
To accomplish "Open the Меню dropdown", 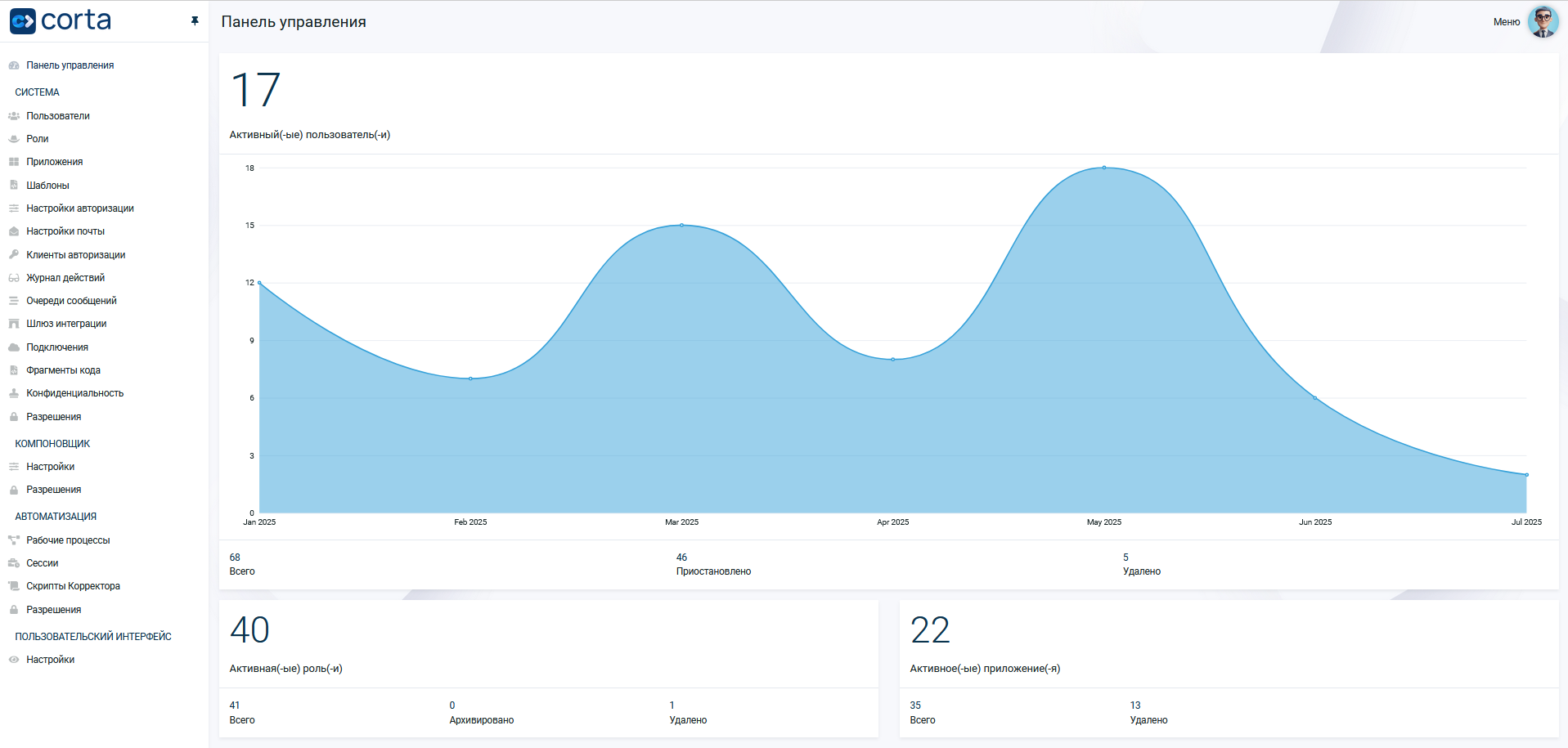I will click(1506, 22).
